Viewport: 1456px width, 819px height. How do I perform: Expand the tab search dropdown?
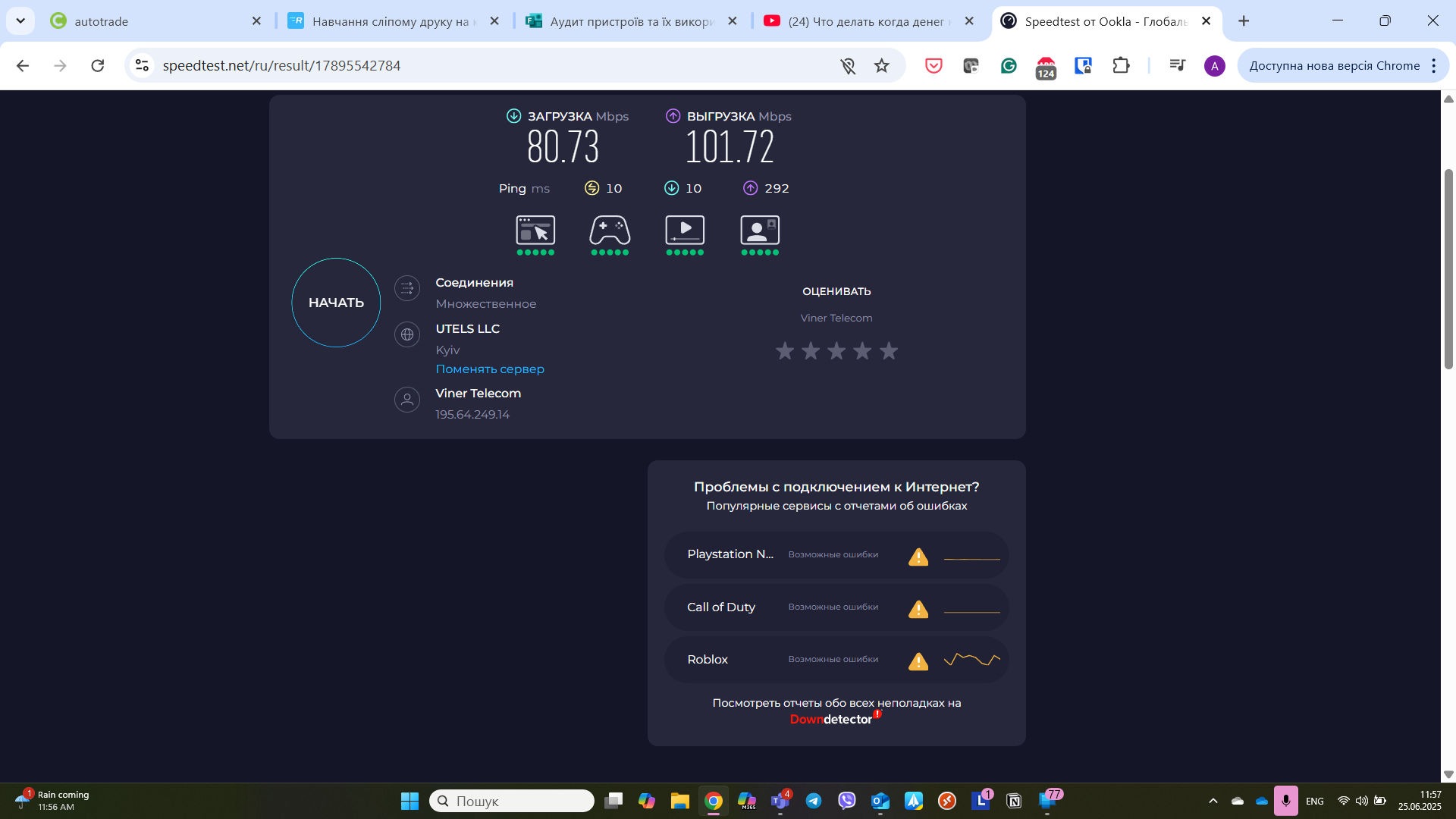20,21
